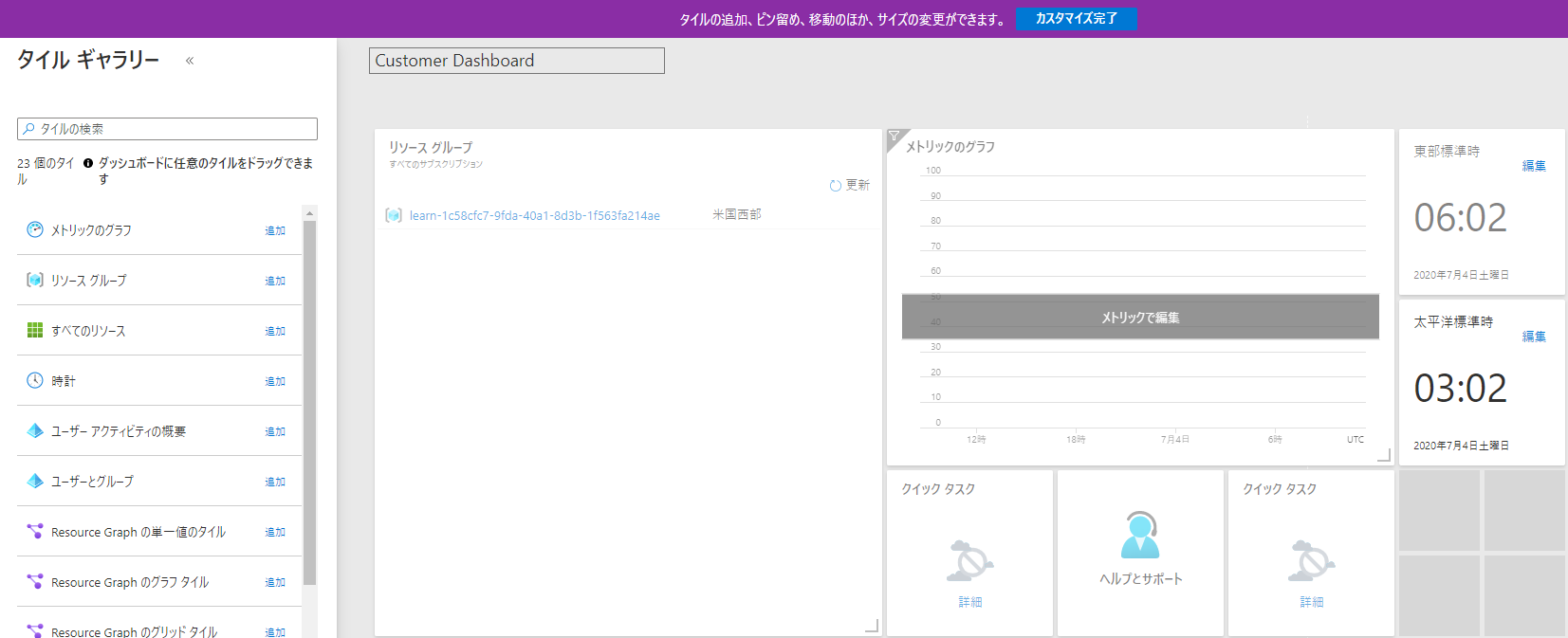Click 更新 to refresh resource groups

(850, 185)
